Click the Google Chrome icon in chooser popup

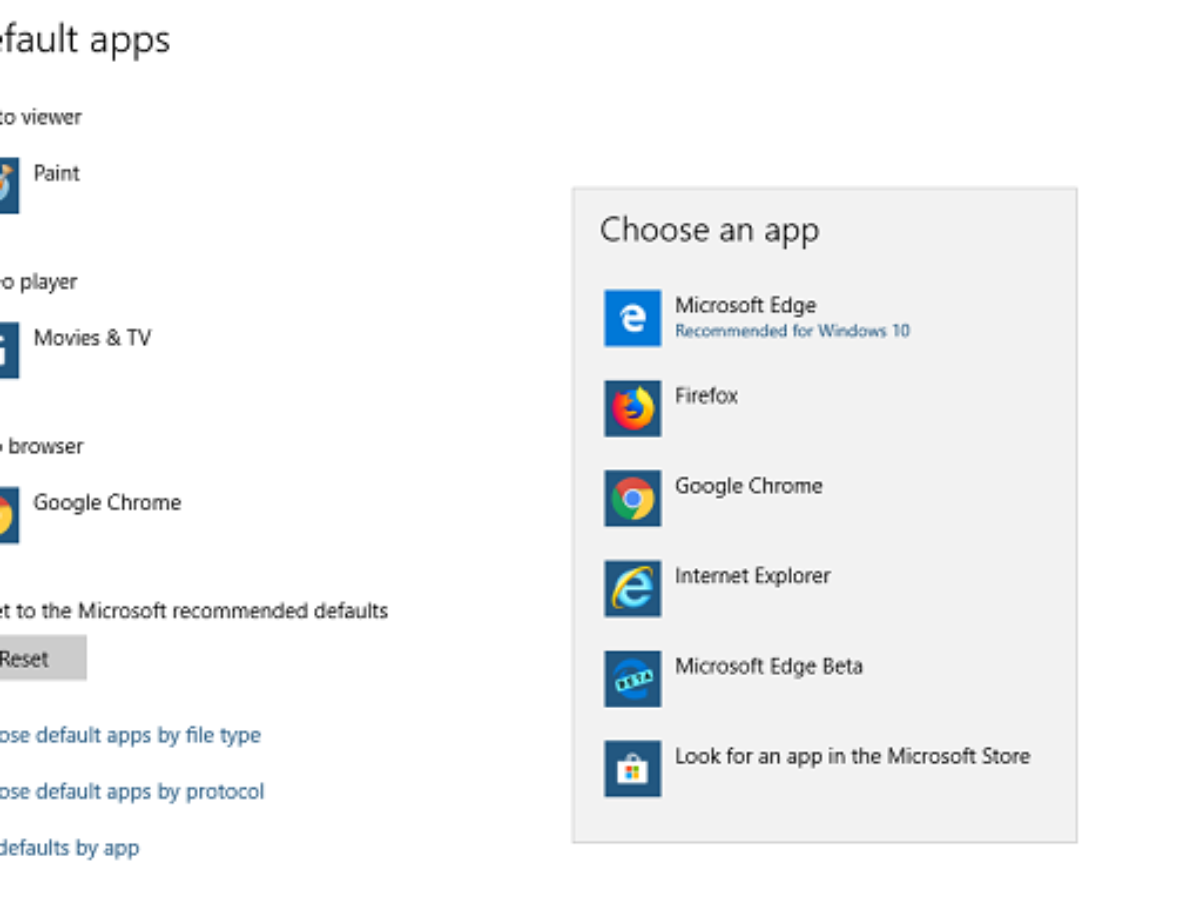tap(632, 498)
